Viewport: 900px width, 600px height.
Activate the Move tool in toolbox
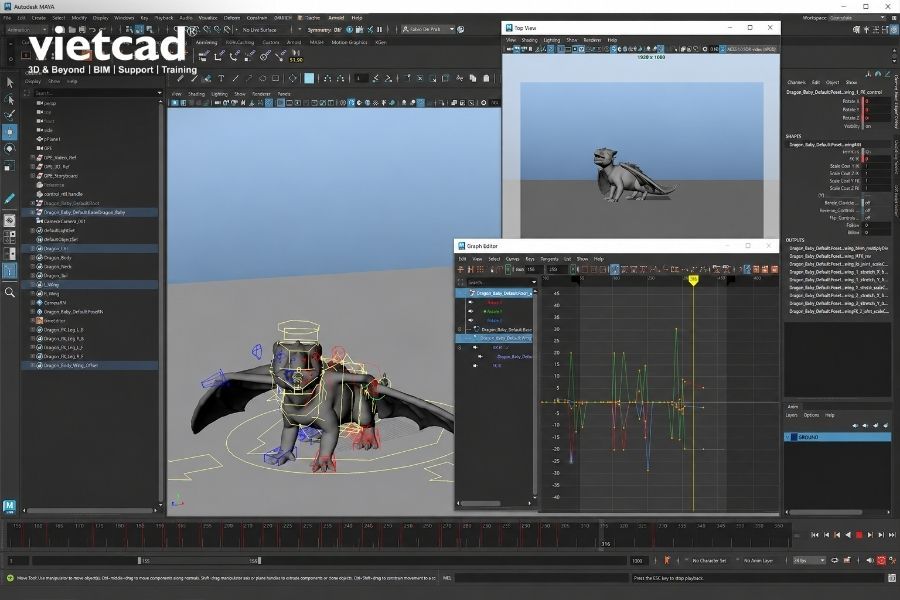[x=10, y=132]
